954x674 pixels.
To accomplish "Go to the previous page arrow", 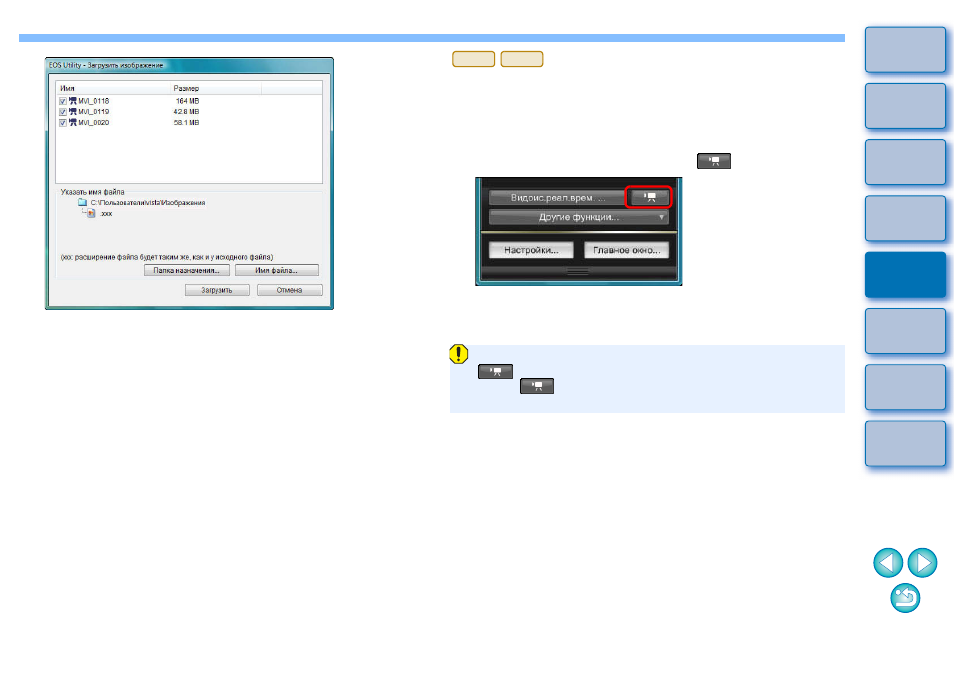I will pos(888,563).
